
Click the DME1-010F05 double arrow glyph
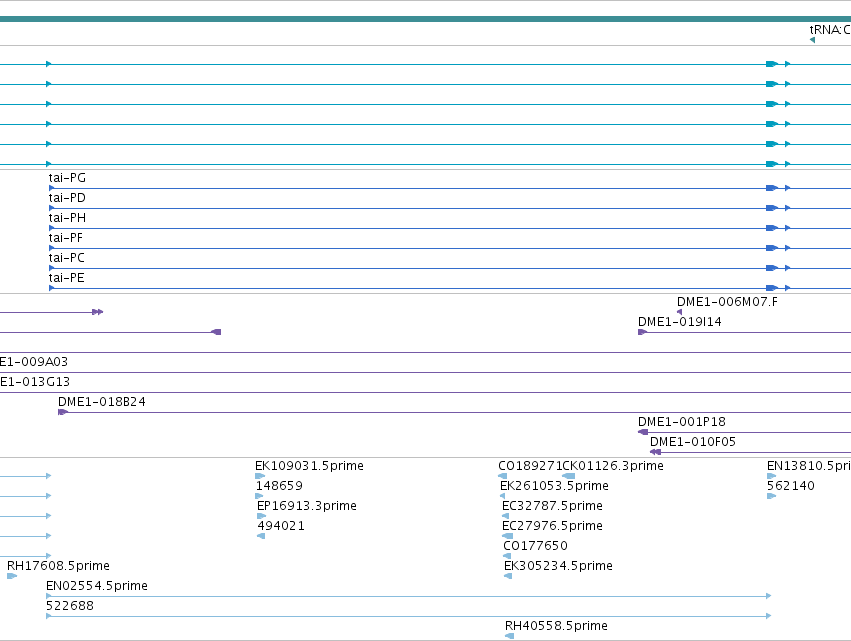click(655, 452)
